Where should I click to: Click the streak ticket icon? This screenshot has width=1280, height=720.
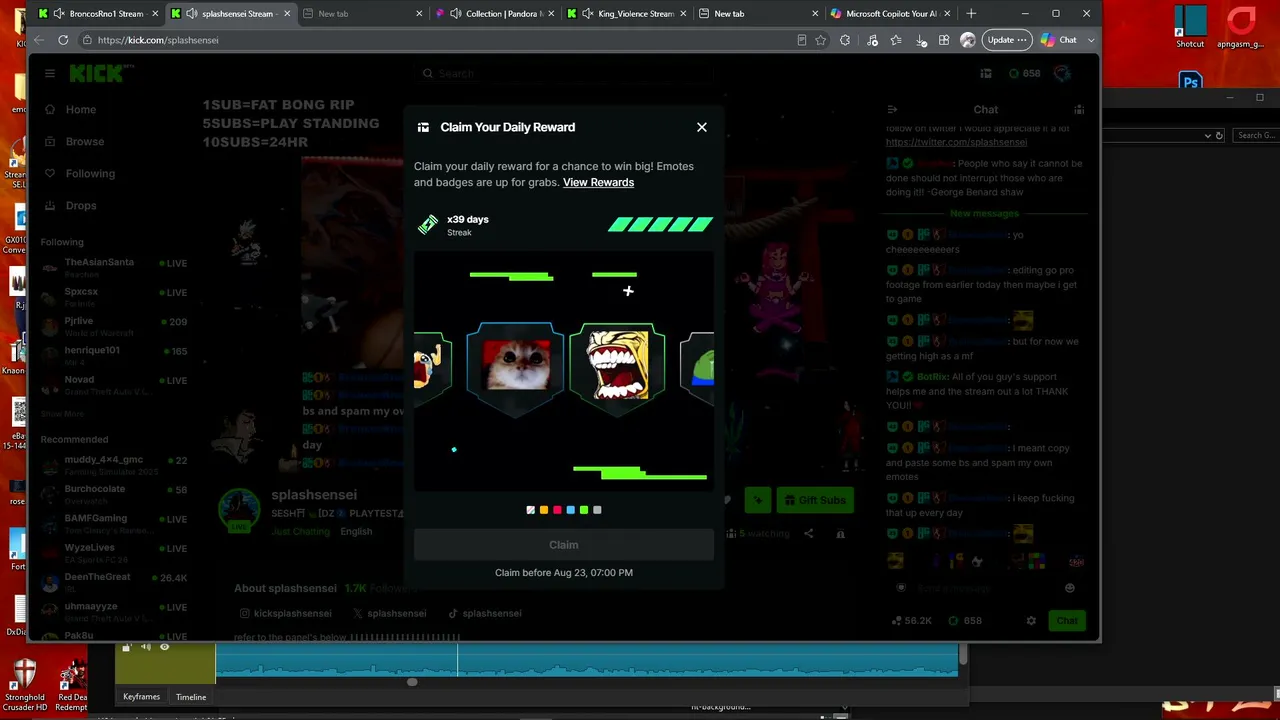428,225
